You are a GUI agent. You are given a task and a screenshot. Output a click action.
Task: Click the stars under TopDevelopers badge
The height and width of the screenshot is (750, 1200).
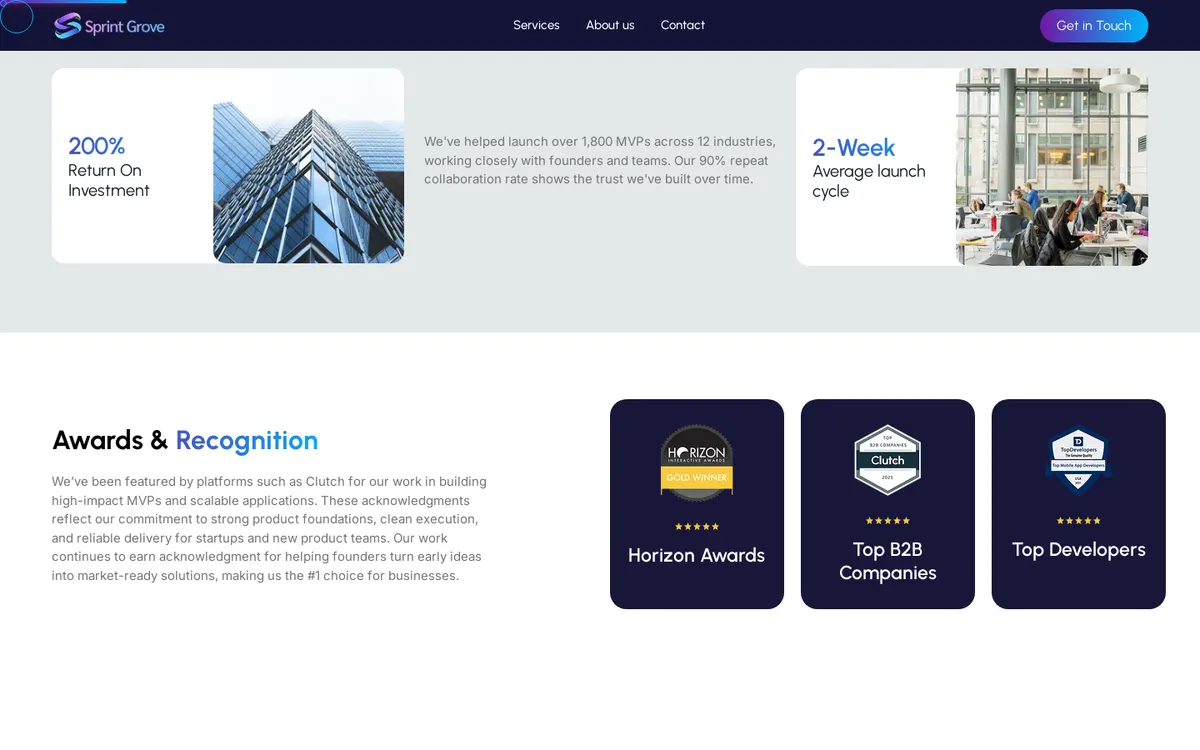pos(1079,520)
